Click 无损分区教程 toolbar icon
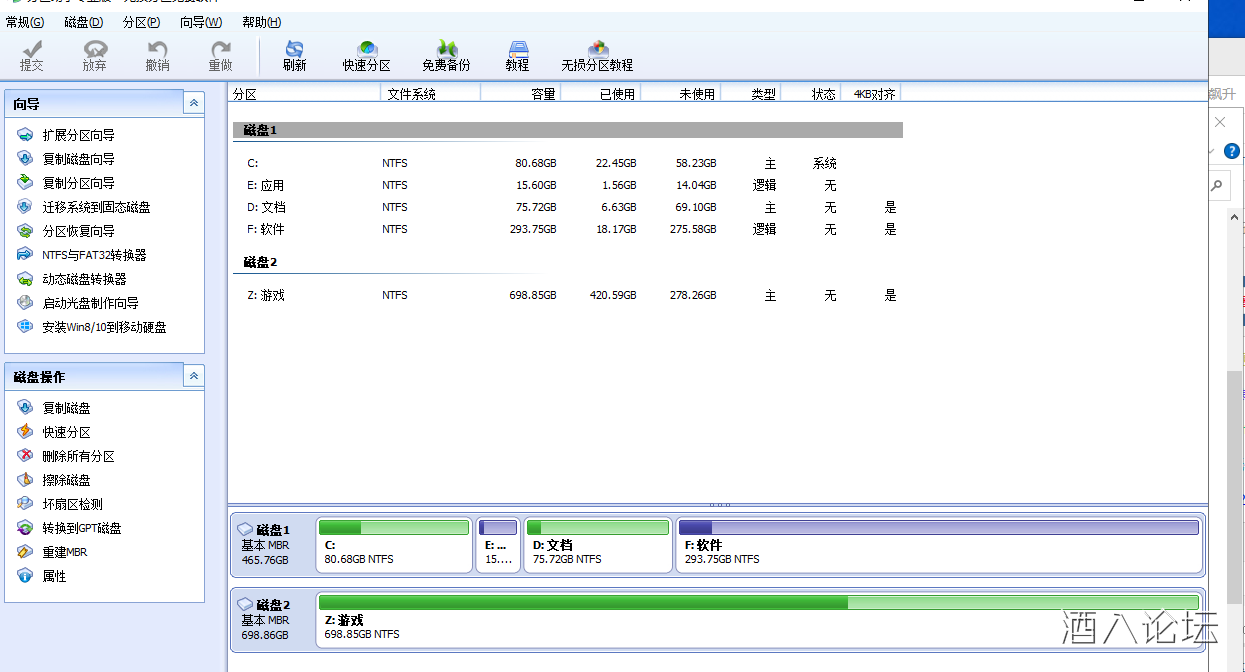The image size is (1245, 672). (x=597, y=56)
